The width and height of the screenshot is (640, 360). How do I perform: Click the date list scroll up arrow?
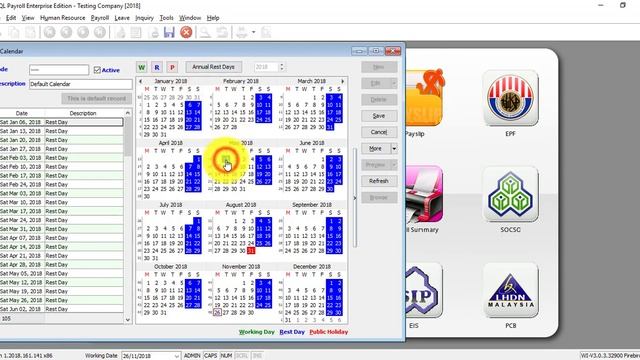coord(128,113)
